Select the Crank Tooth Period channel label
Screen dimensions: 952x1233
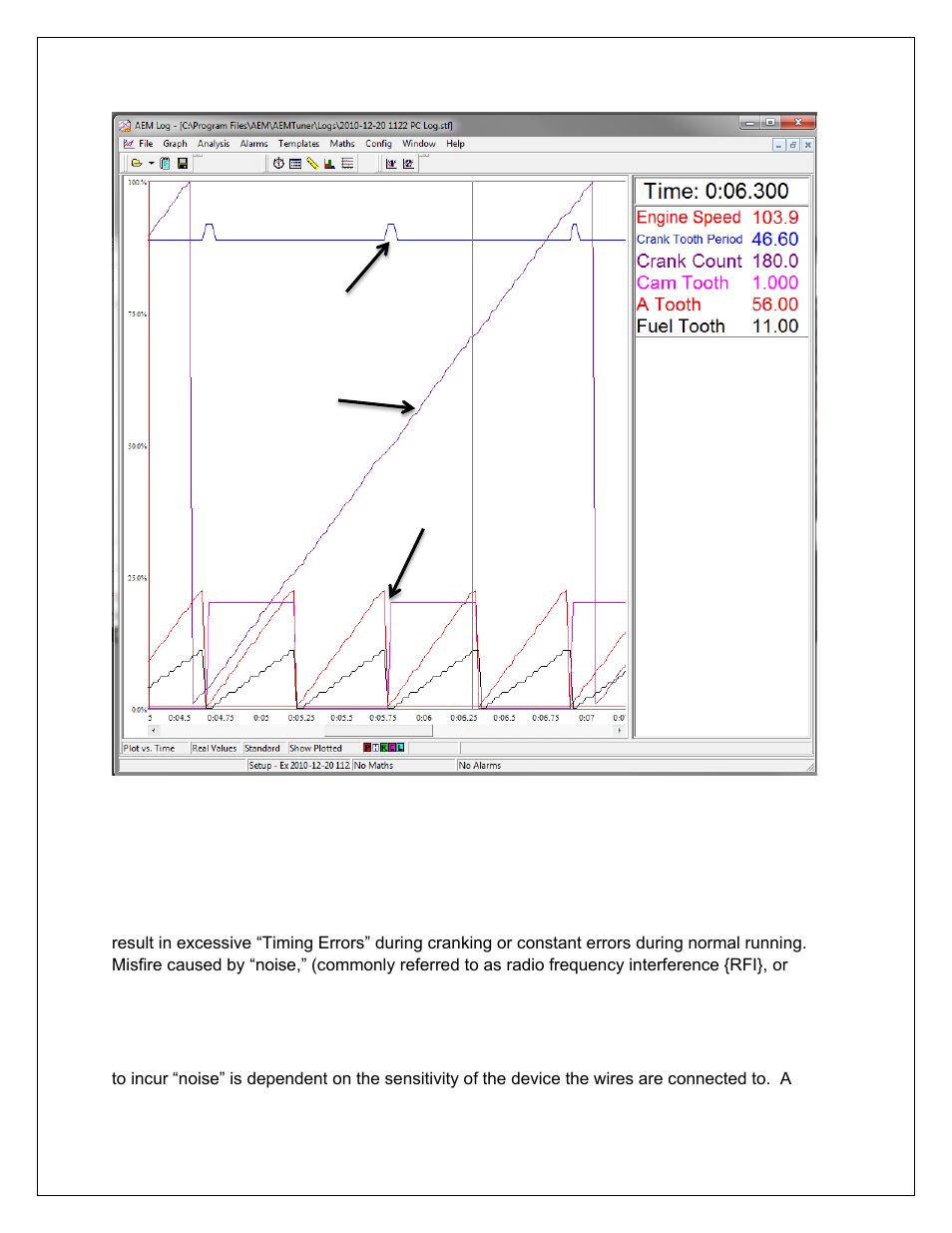tap(690, 240)
